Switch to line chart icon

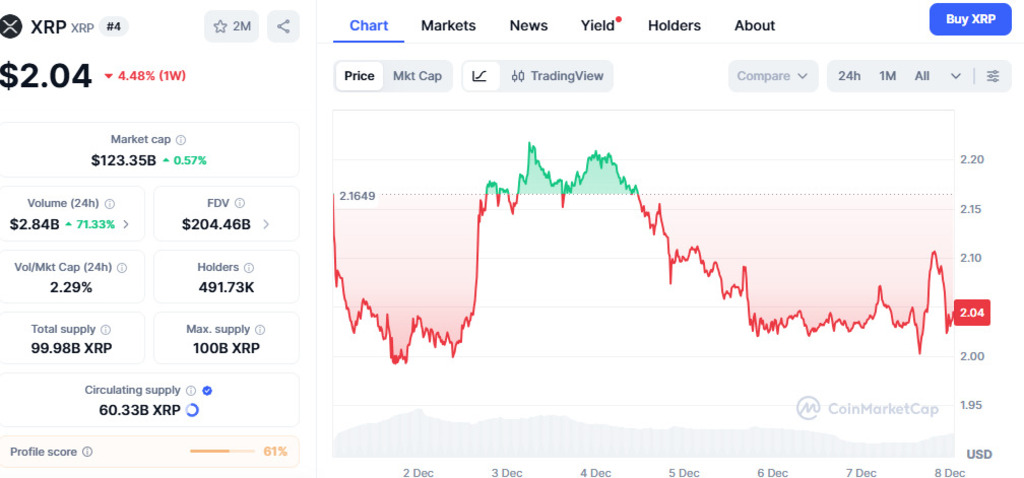pos(480,76)
